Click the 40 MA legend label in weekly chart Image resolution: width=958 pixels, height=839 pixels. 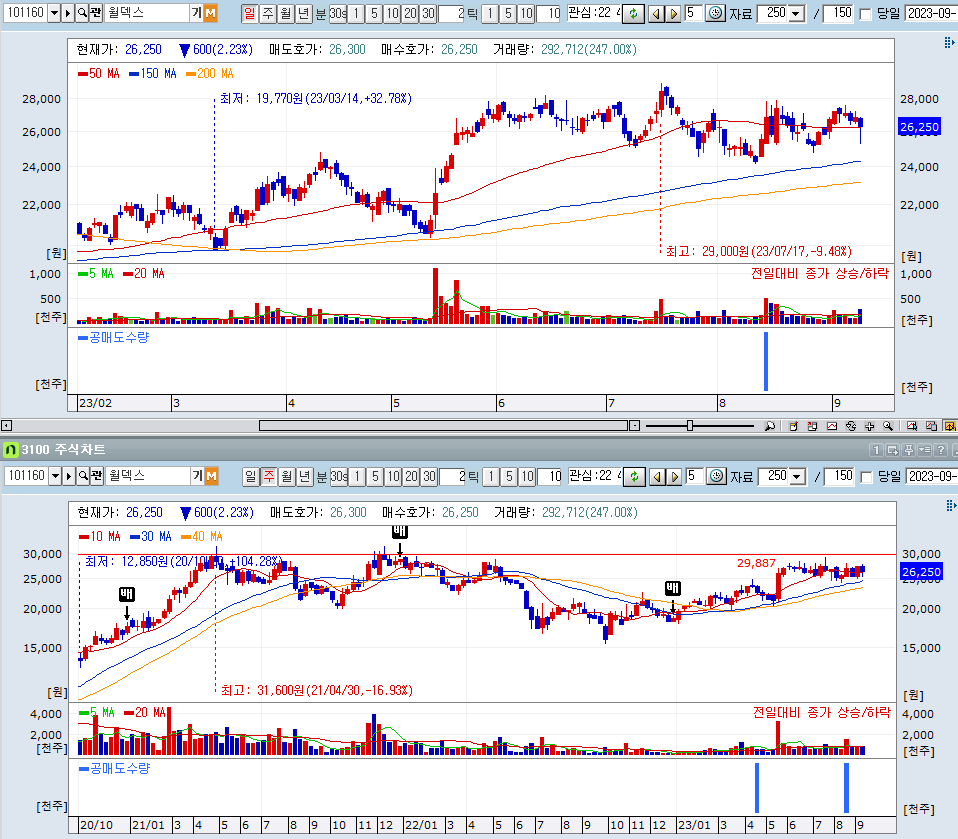pos(202,537)
